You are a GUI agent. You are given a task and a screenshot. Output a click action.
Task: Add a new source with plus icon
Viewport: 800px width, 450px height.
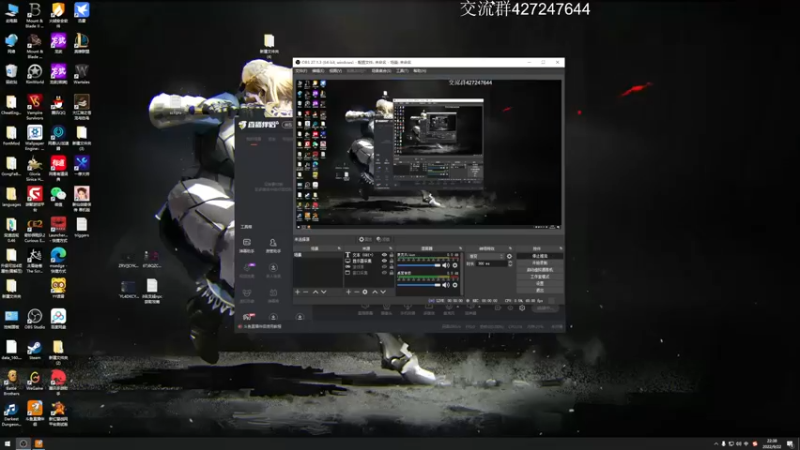348,292
